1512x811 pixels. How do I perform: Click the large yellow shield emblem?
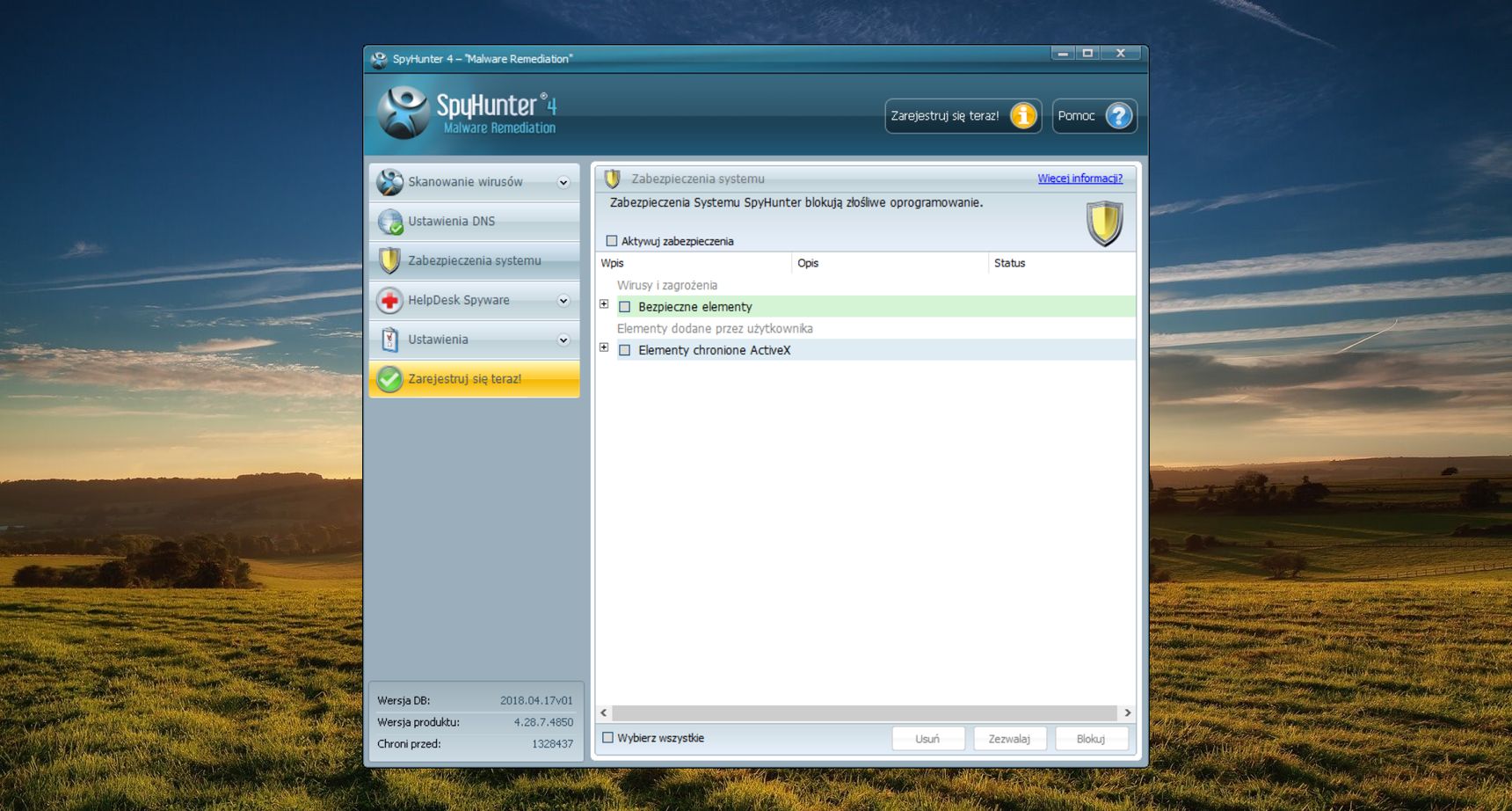[1104, 223]
